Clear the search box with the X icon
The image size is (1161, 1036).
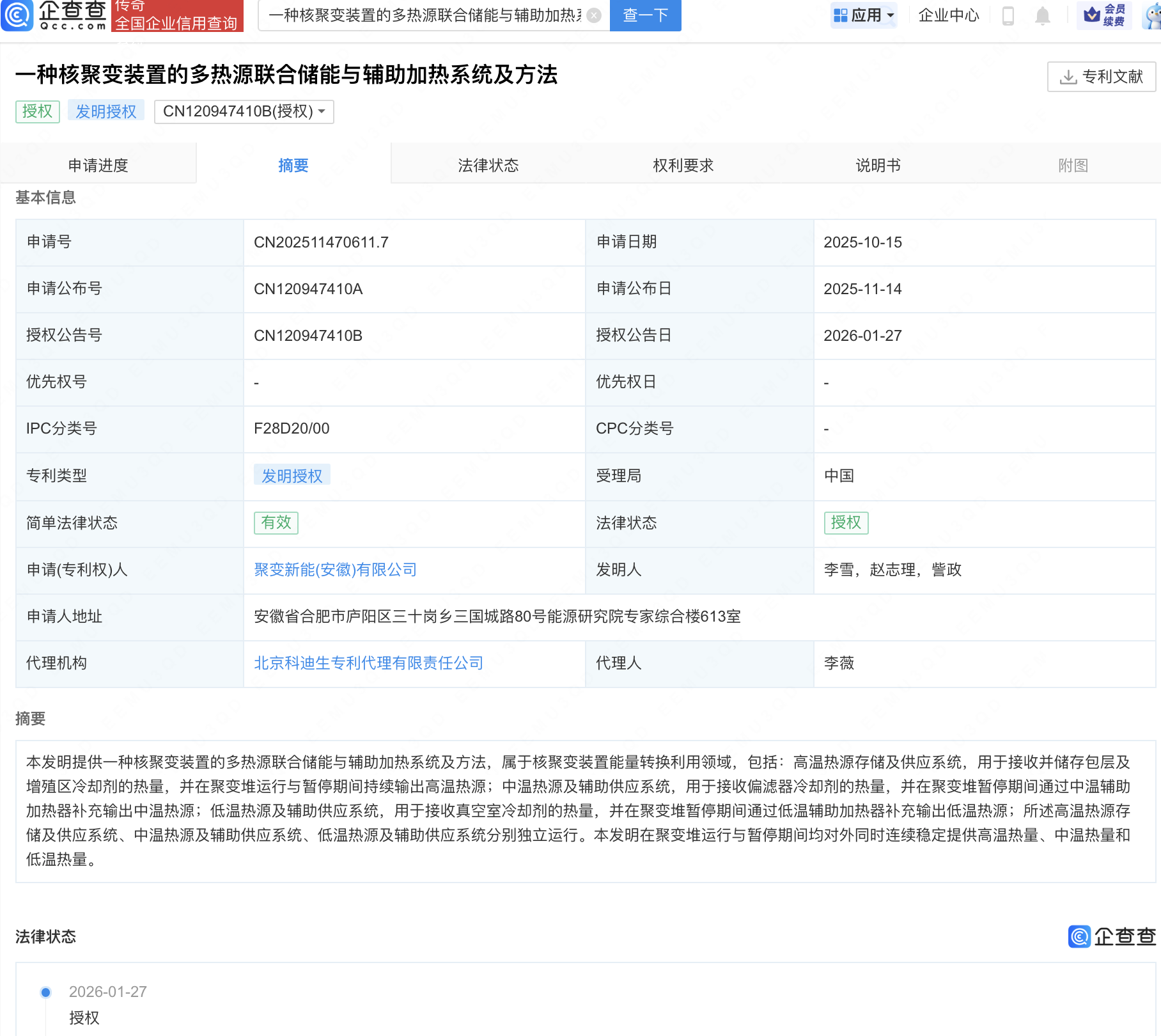pos(594,15)
